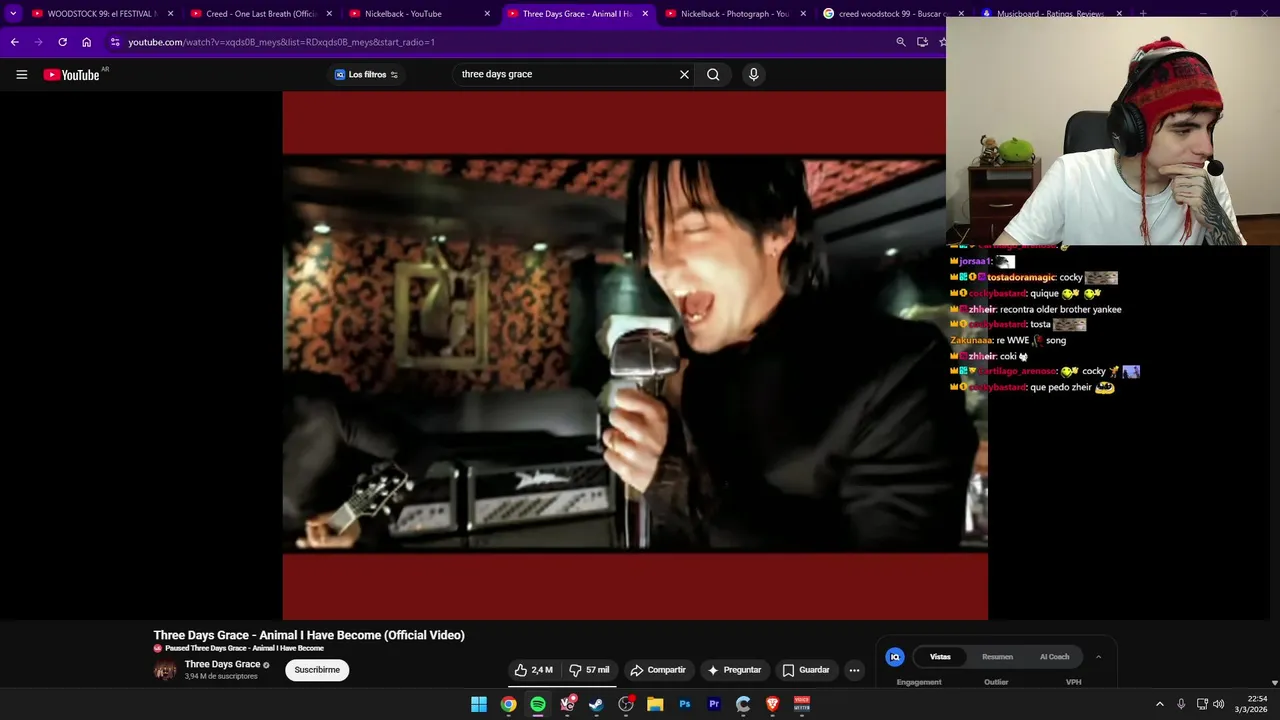The height and width of the screenshot is (720, 1280).
Task: Open the three-dot more actions menu
Action: tap(854, 670)
